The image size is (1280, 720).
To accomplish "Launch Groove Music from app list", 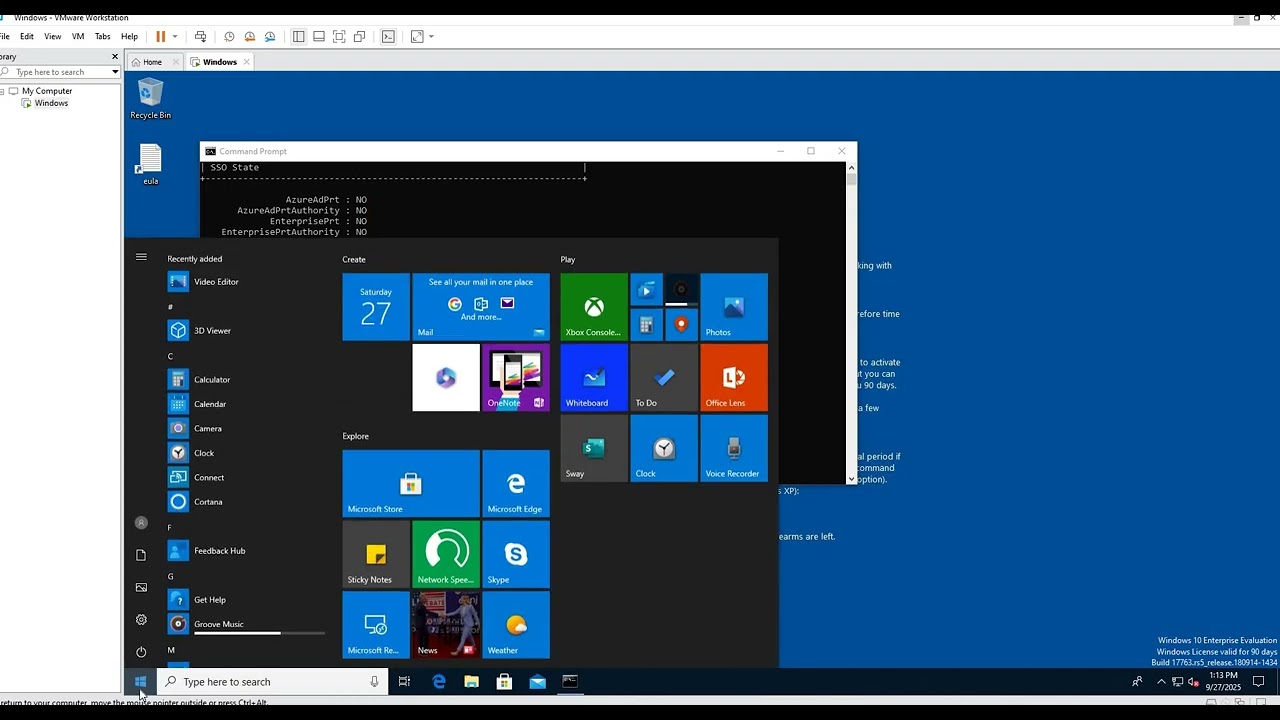I will (247, 624).
